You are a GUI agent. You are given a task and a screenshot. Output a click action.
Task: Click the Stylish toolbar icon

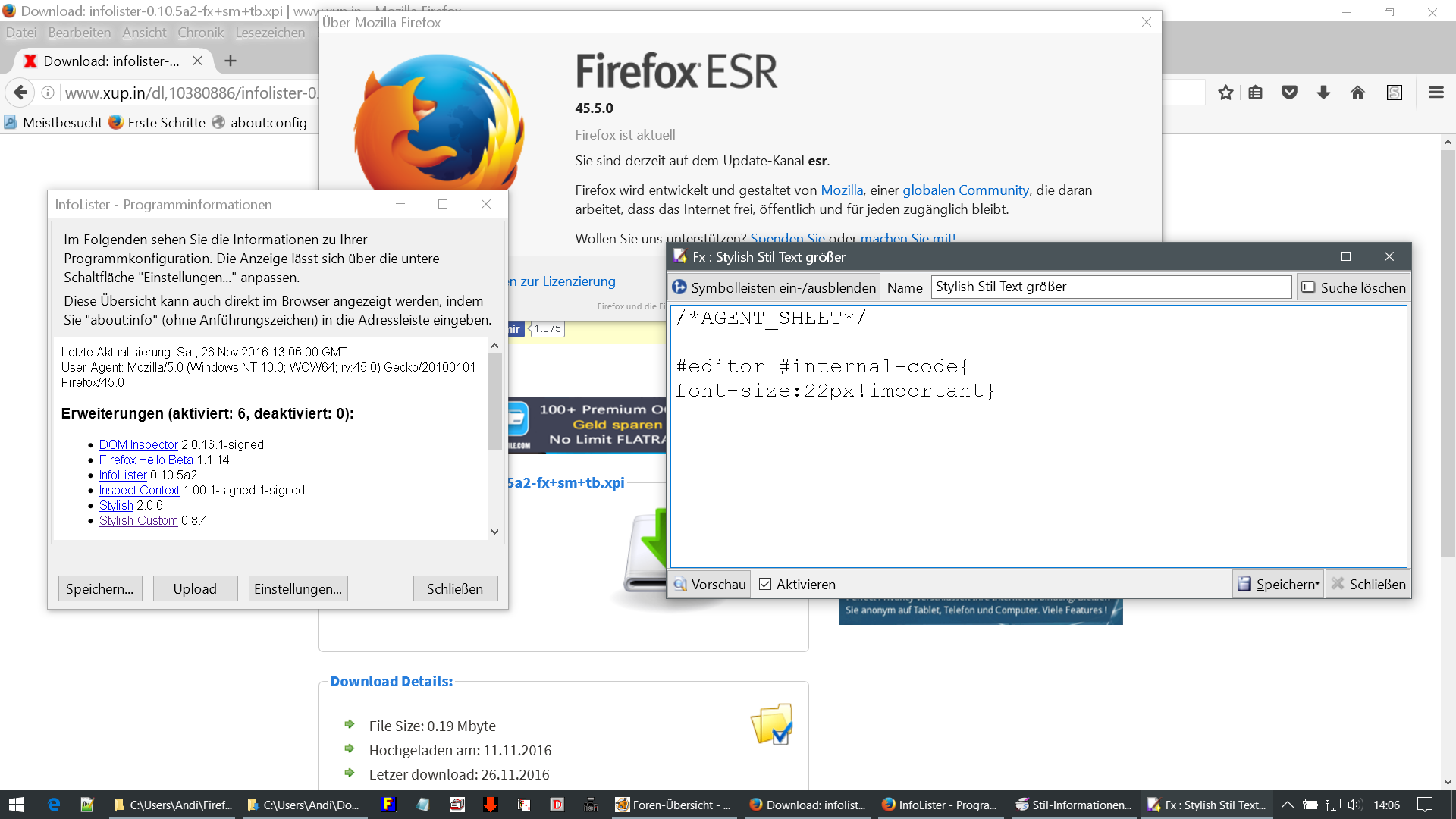pos(1394,93)
